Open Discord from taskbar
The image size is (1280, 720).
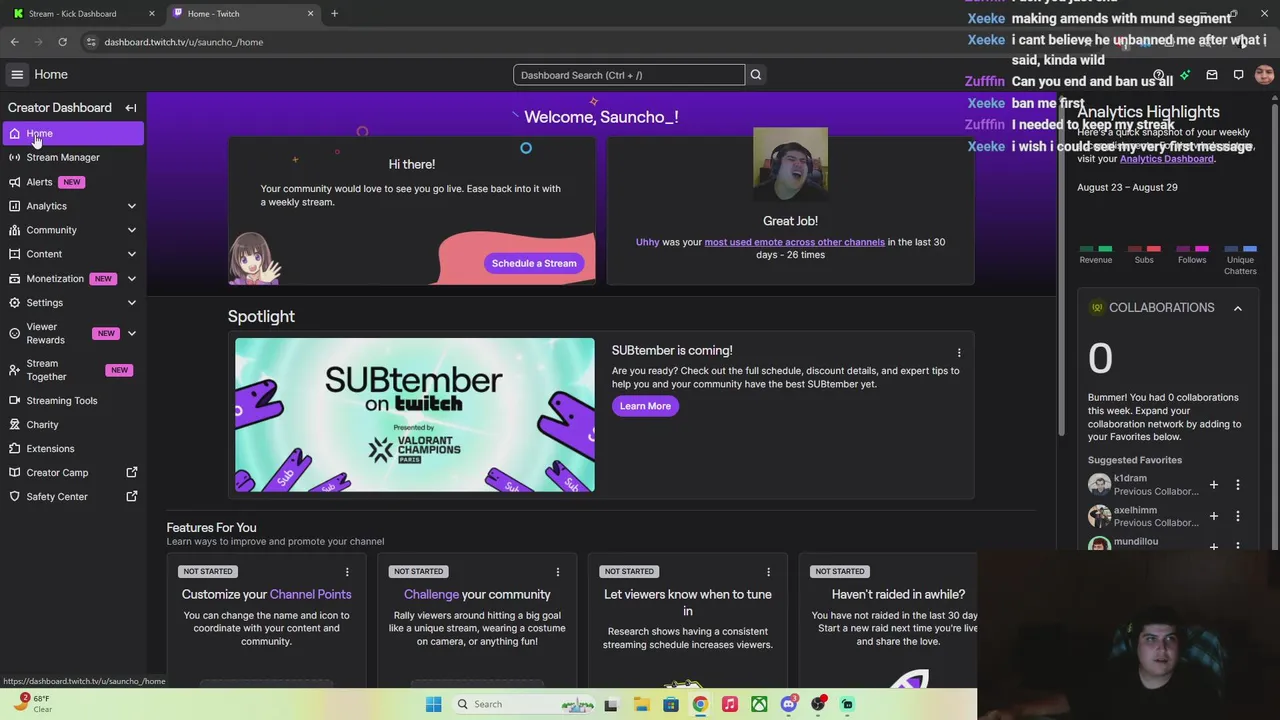(x=788, y=704)
